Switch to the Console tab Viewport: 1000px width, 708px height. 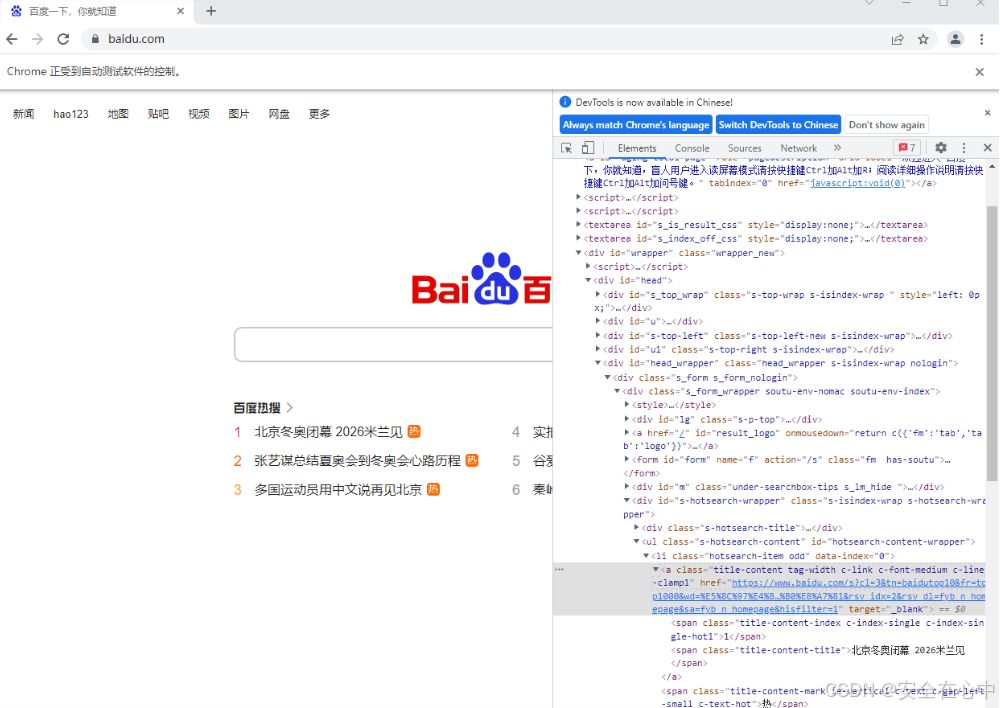(x=692, y=148)
